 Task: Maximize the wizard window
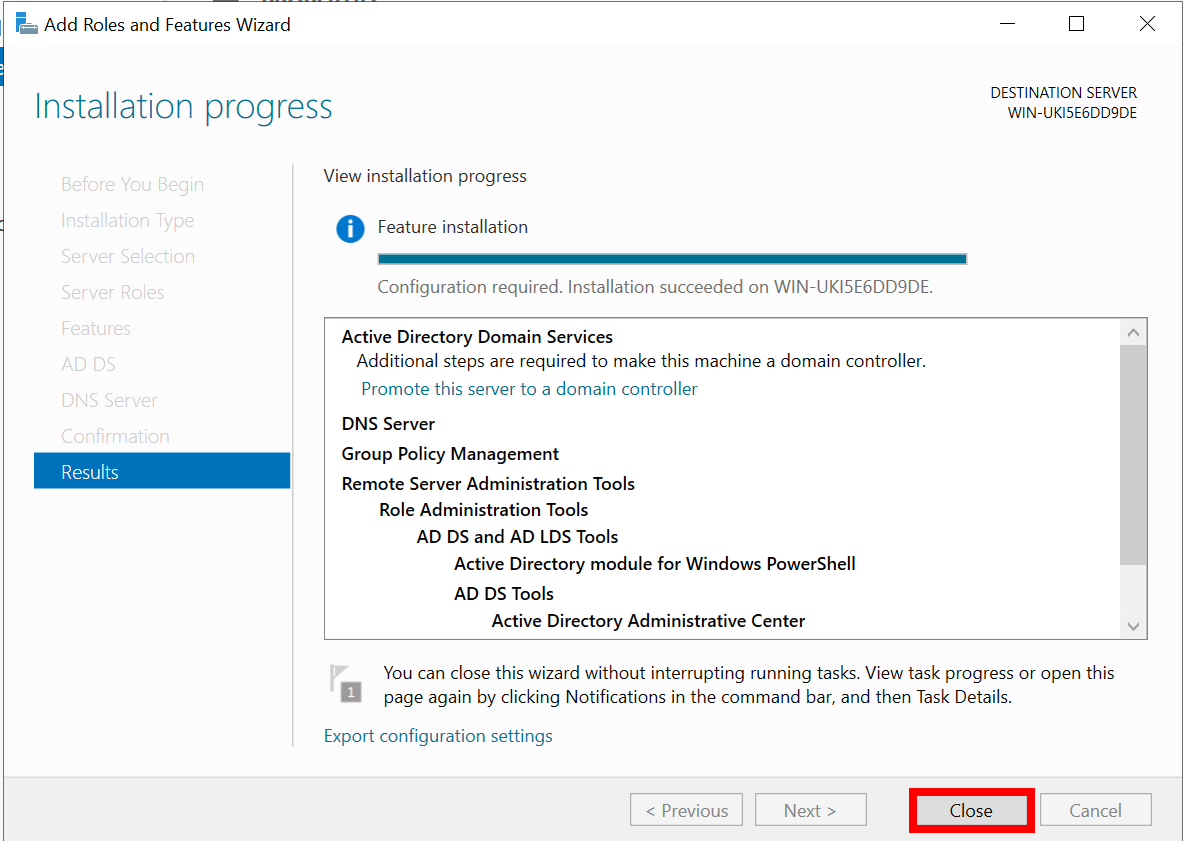[1077, 24]
